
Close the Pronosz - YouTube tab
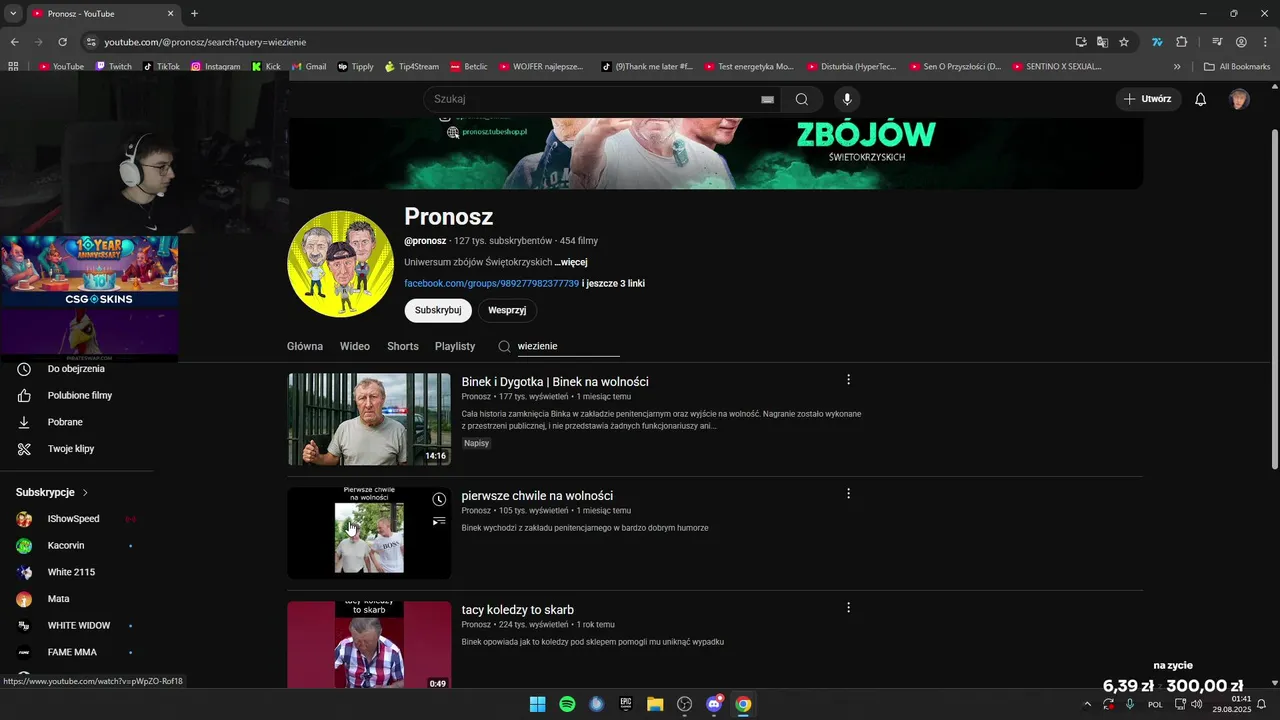click(171, 14)
